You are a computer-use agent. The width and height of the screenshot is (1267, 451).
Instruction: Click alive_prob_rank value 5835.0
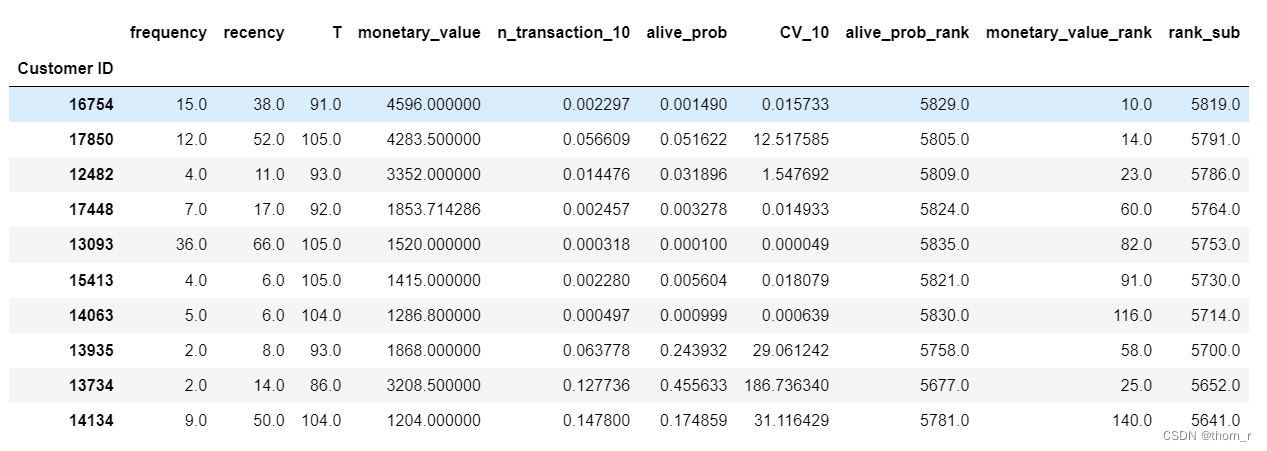tap(944, 245)
